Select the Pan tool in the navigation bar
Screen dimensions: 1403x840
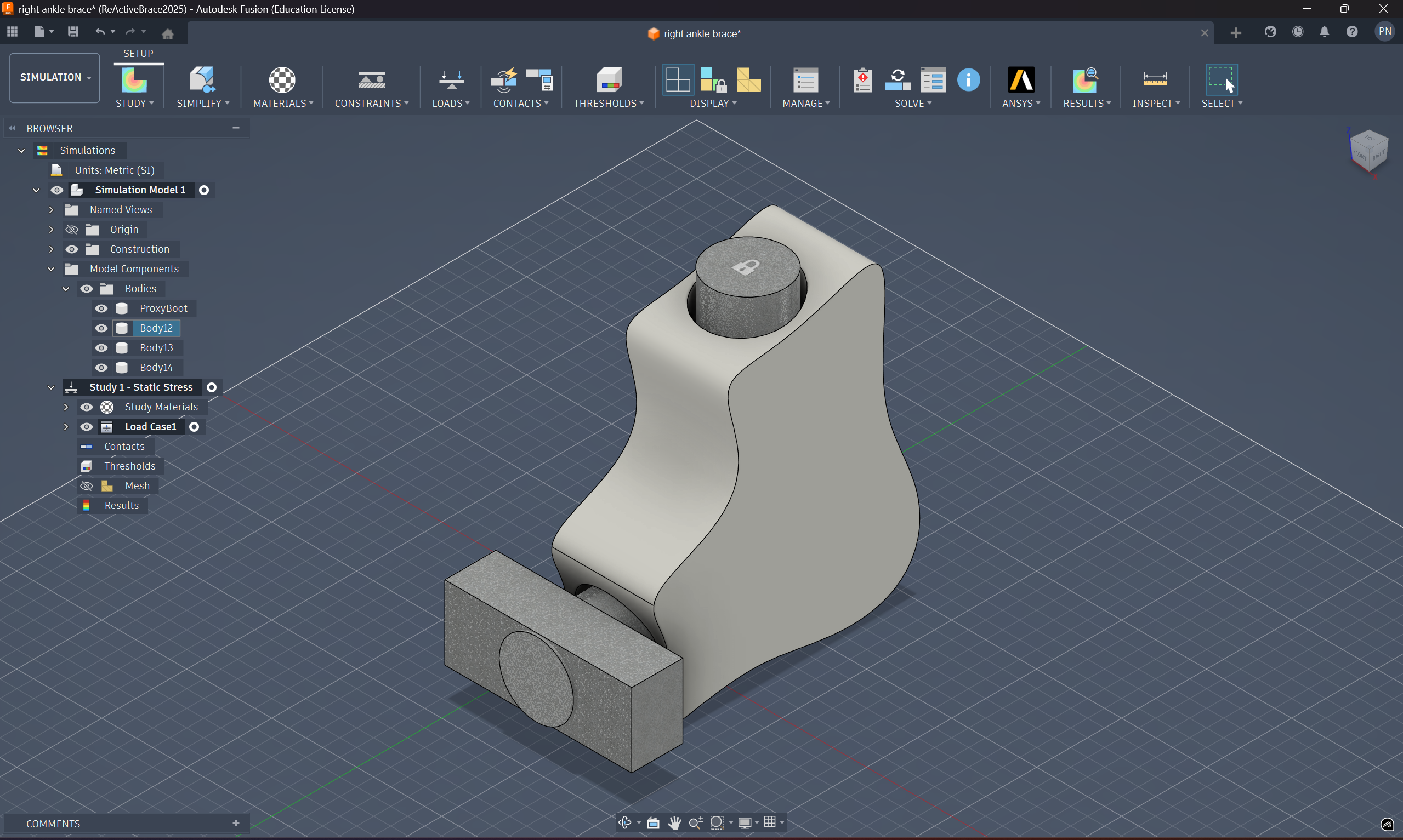(675, 822)
